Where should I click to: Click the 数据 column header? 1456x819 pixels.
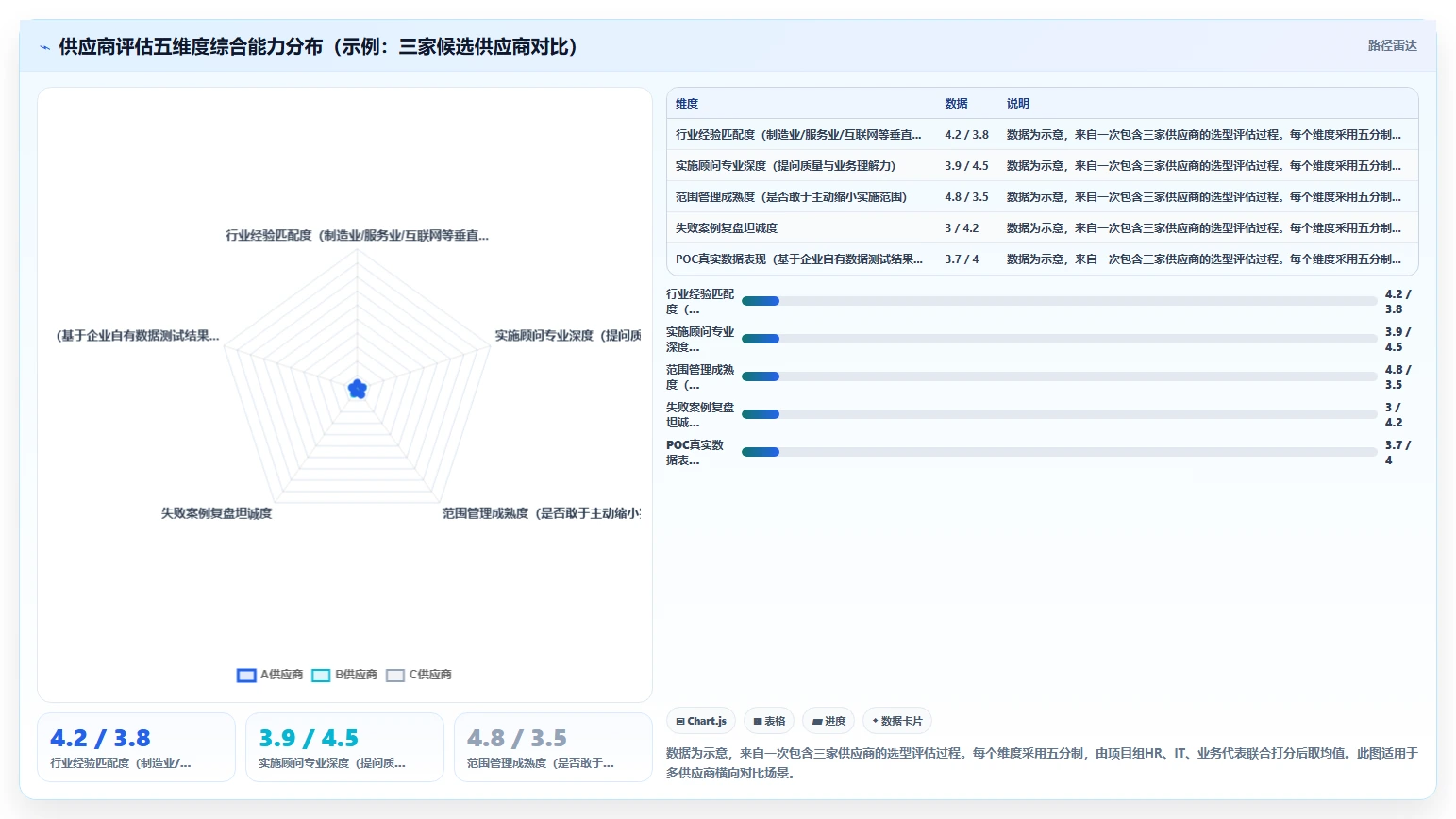(957, 104)
